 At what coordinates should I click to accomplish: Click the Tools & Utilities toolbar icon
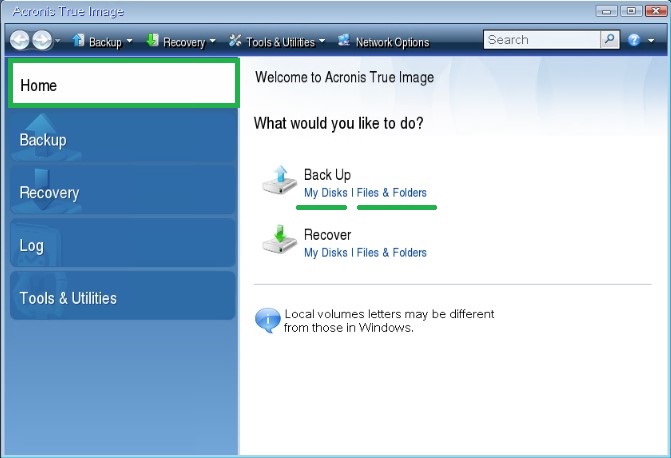tap(236, 41)
